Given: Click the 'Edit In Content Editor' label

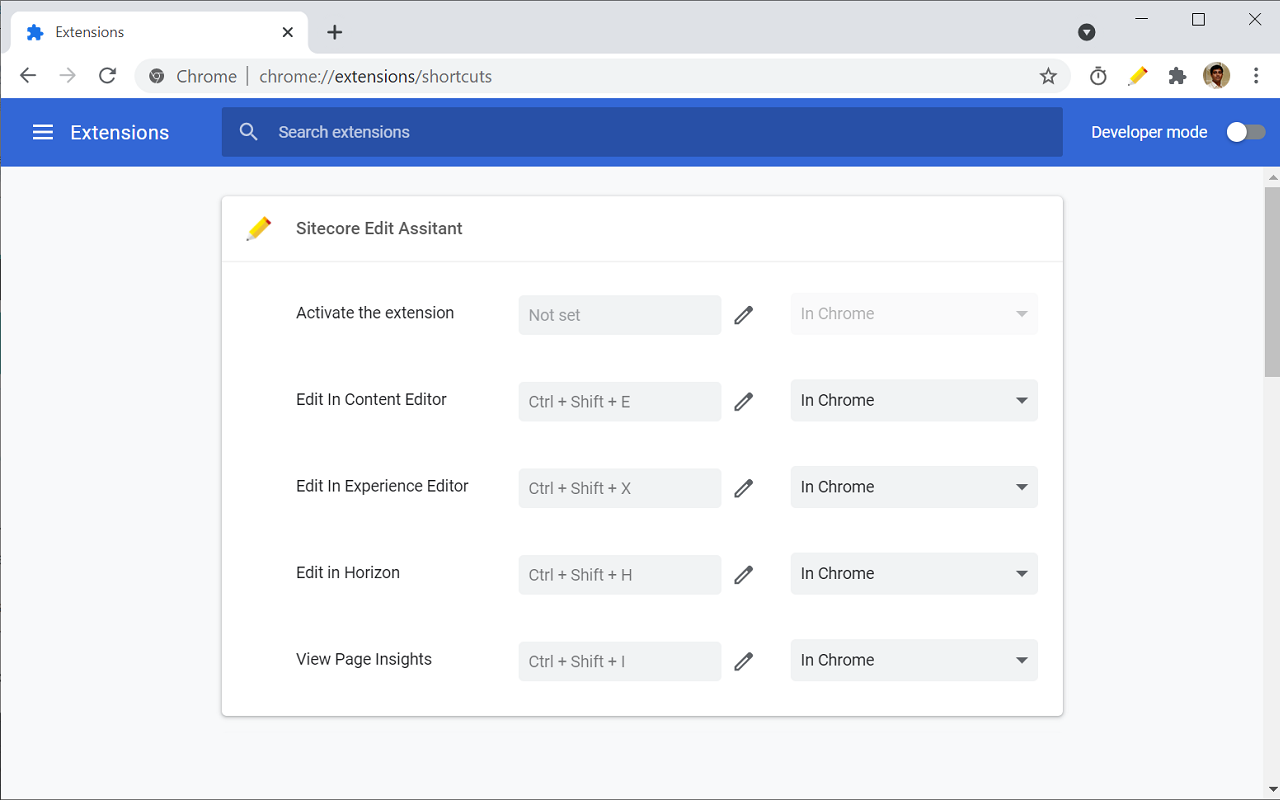Looking at the screenshot, I should (x=371, y=399).
